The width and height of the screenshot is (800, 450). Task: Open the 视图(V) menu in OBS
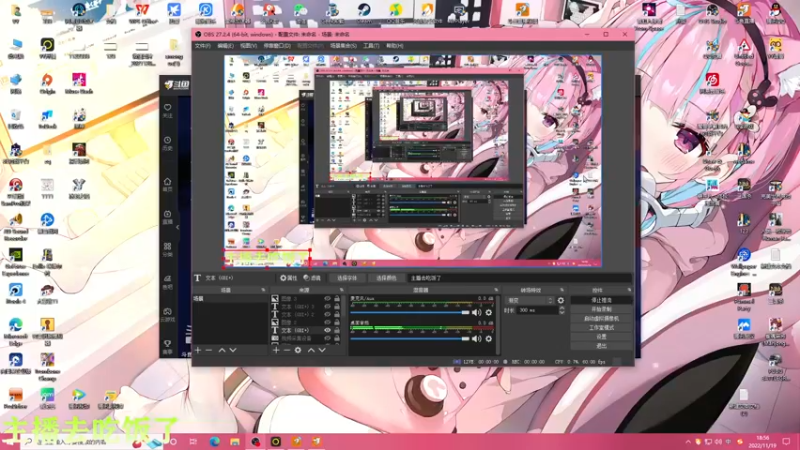click(248, 46)
